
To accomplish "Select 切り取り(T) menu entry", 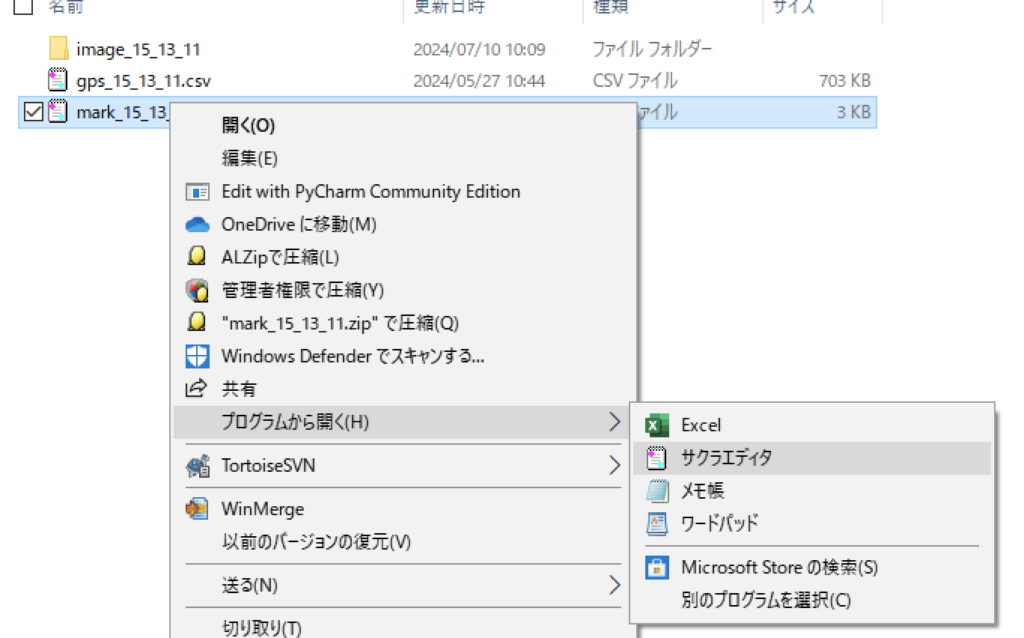I will tap(261, 628).
